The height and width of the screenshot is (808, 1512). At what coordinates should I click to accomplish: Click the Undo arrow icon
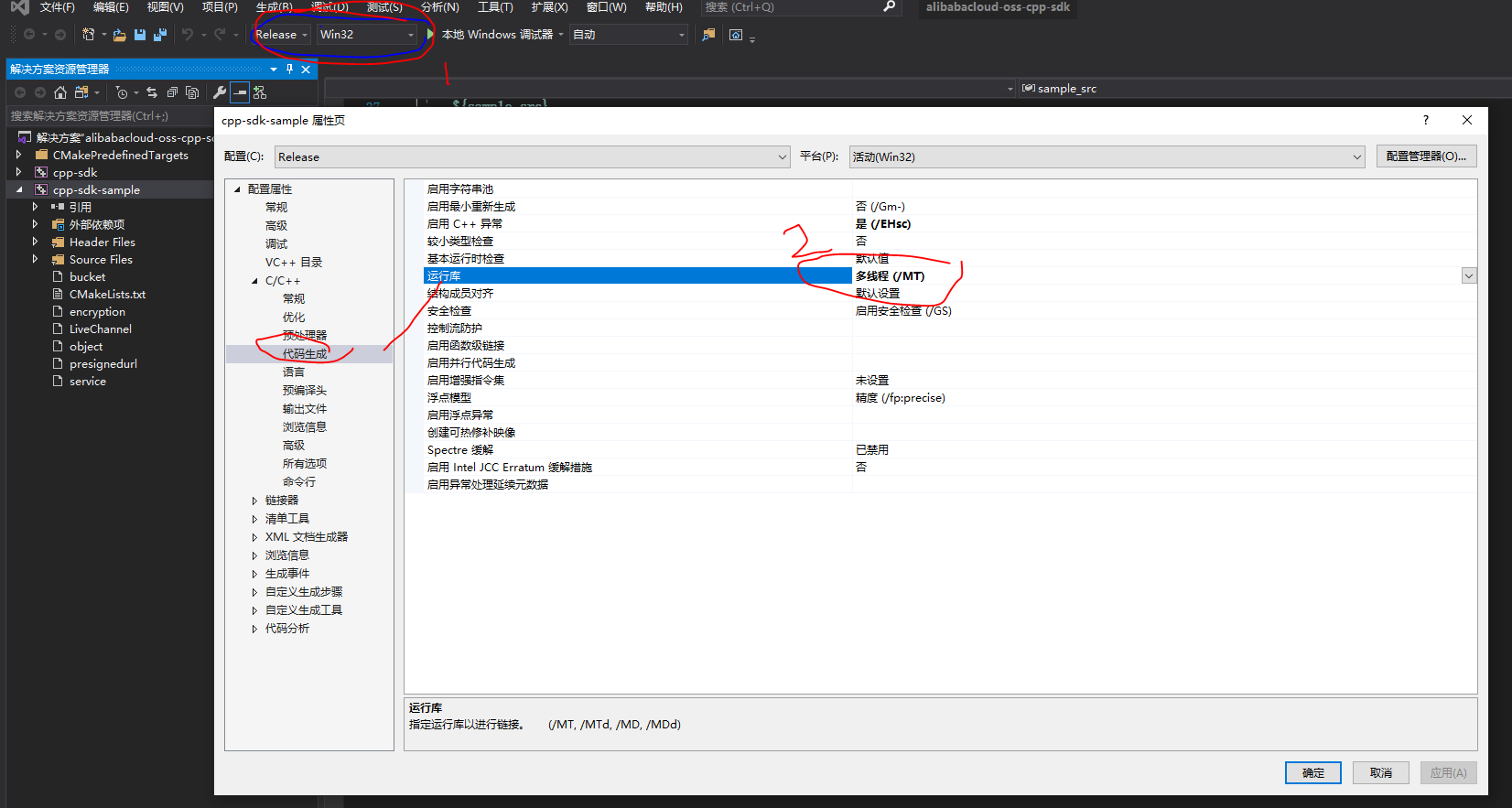click(x=188, y=35)
